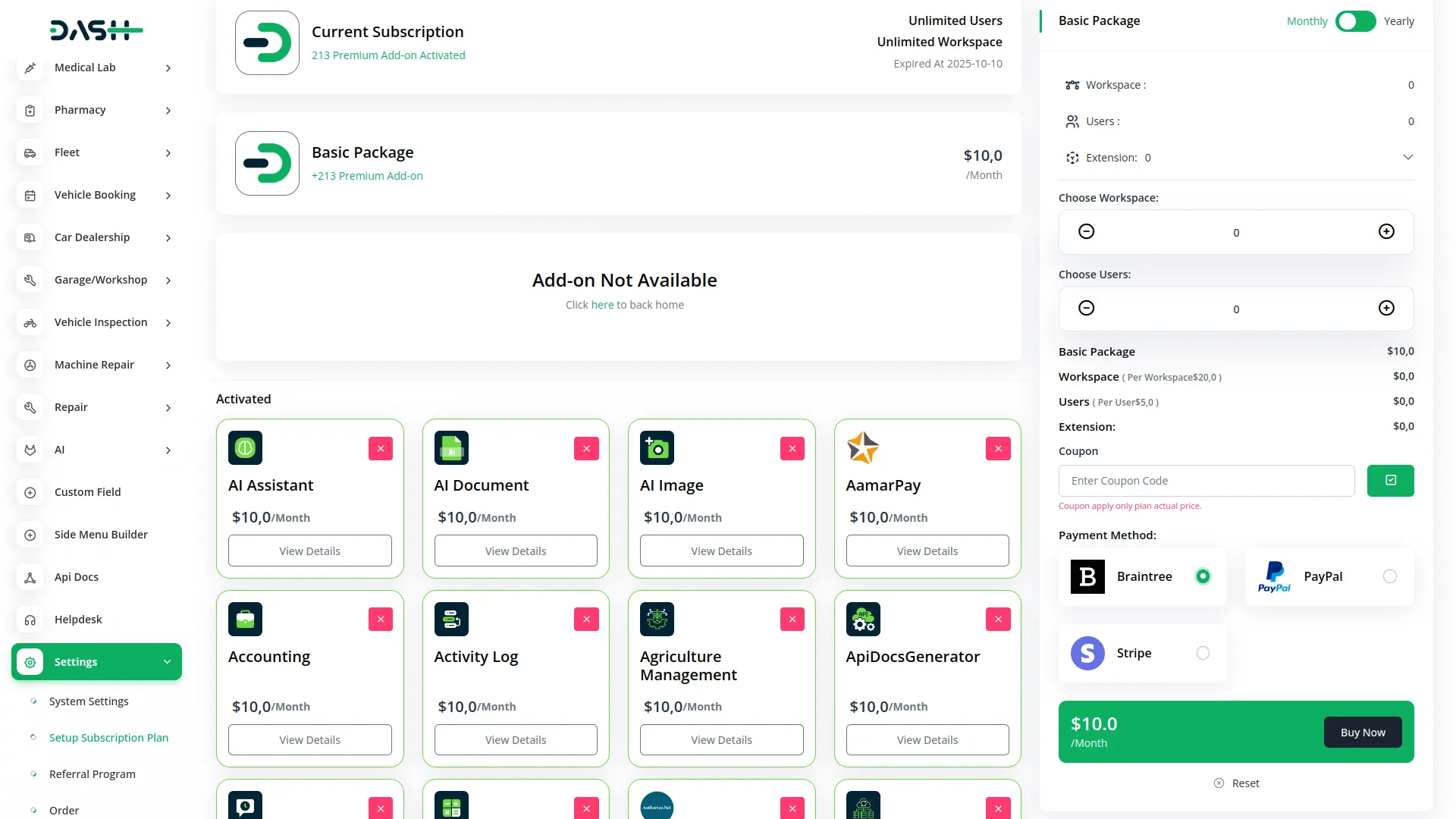Remove the Activity Log add-on
This screenshot has width=1456, height=819.
tap(586, 620)
